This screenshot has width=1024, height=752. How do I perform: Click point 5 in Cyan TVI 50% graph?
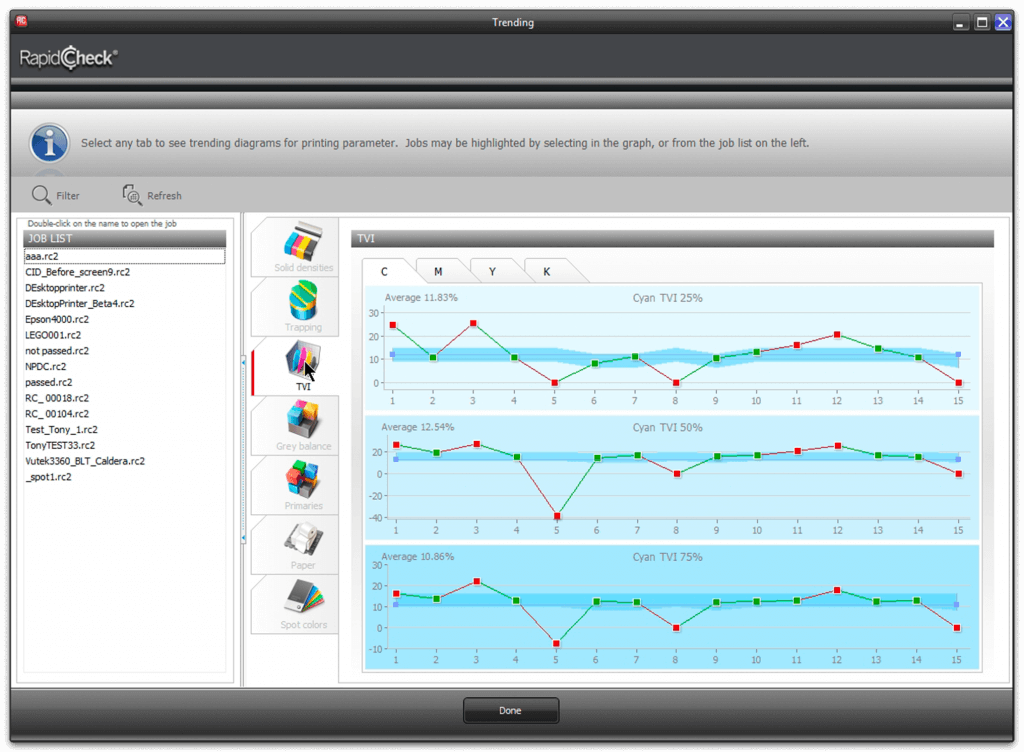point(556,516)
